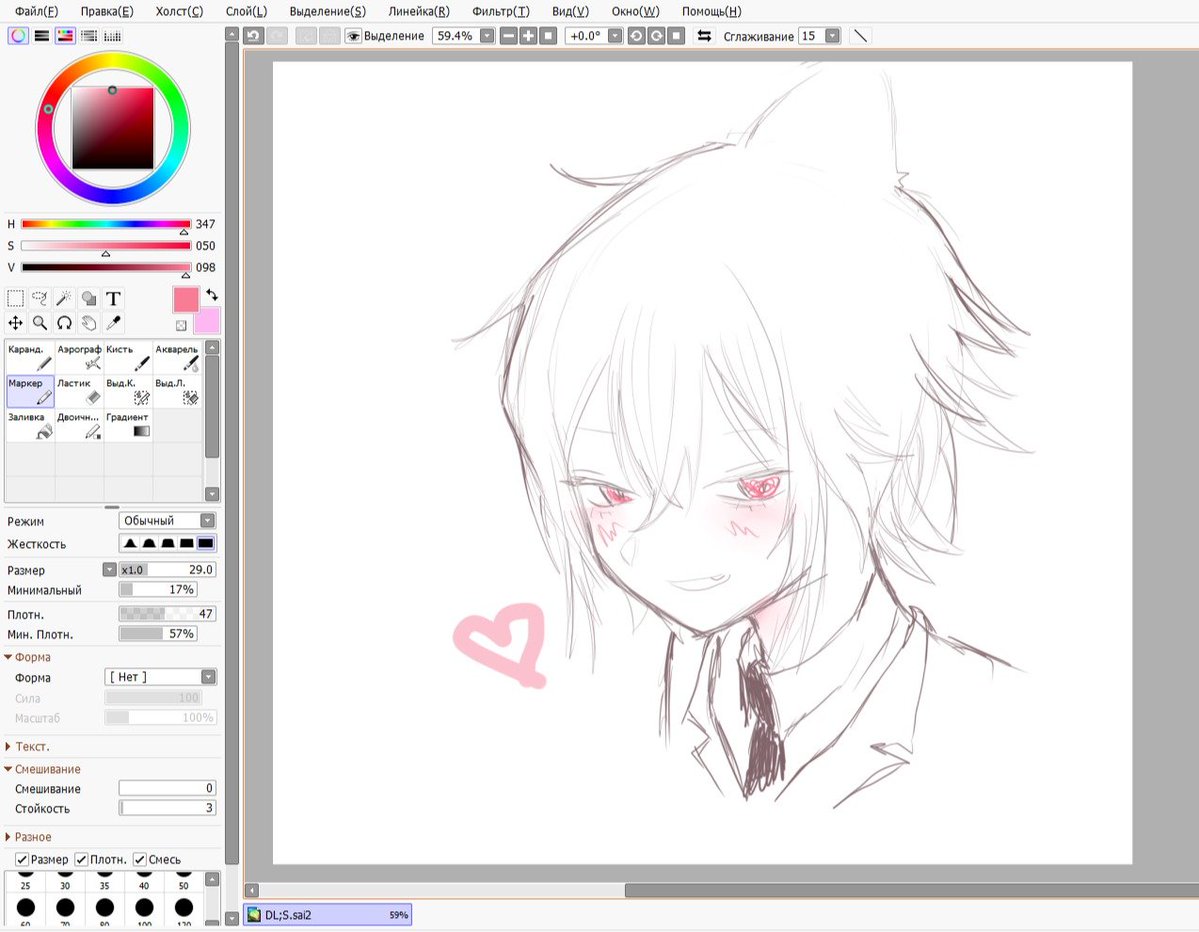Open the Слой menu
Image resolution: width=1199 pixels, height=932 pixels.
pyautogui.click(x=246, y=11)
